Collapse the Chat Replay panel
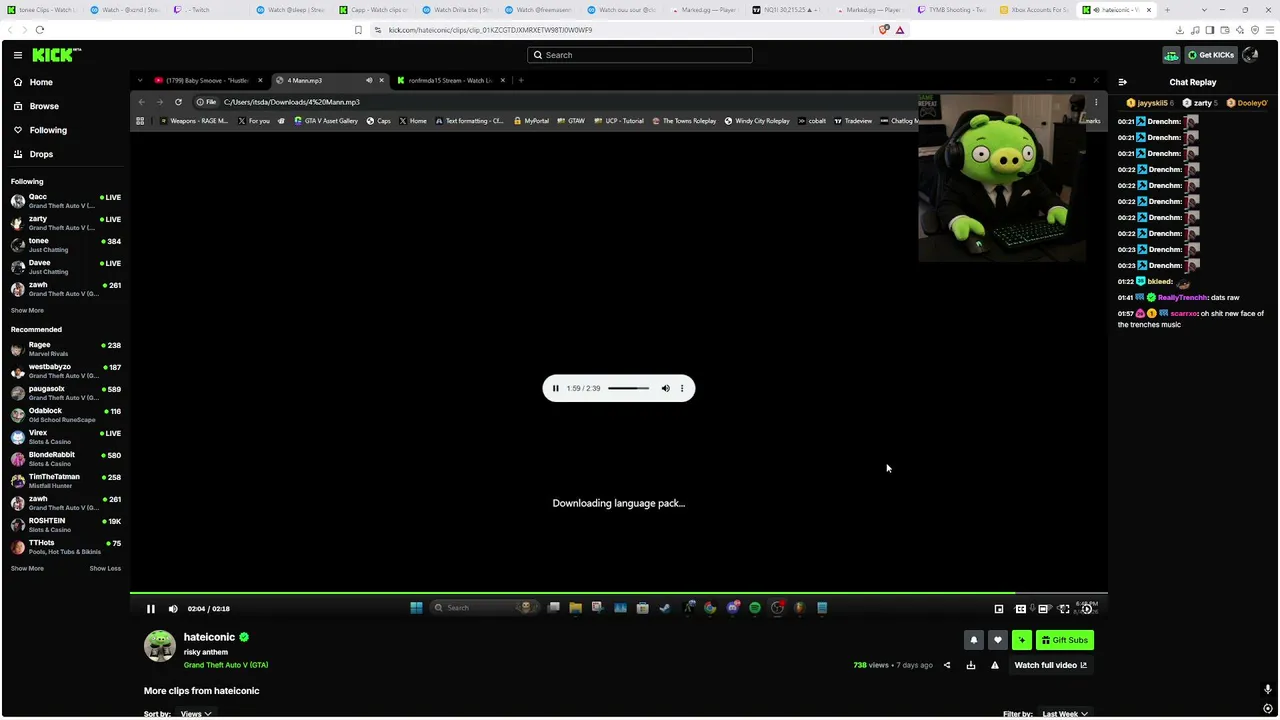1280x720 pixels. click(x=1122, y=82)
